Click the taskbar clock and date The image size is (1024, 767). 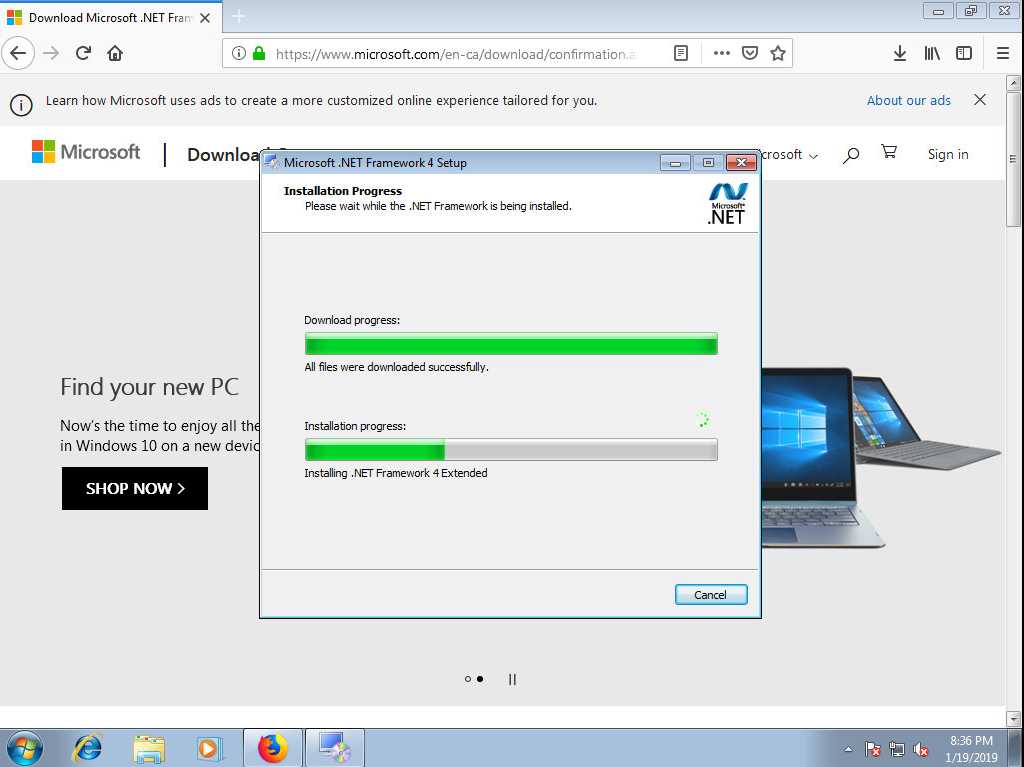(971, 749)
